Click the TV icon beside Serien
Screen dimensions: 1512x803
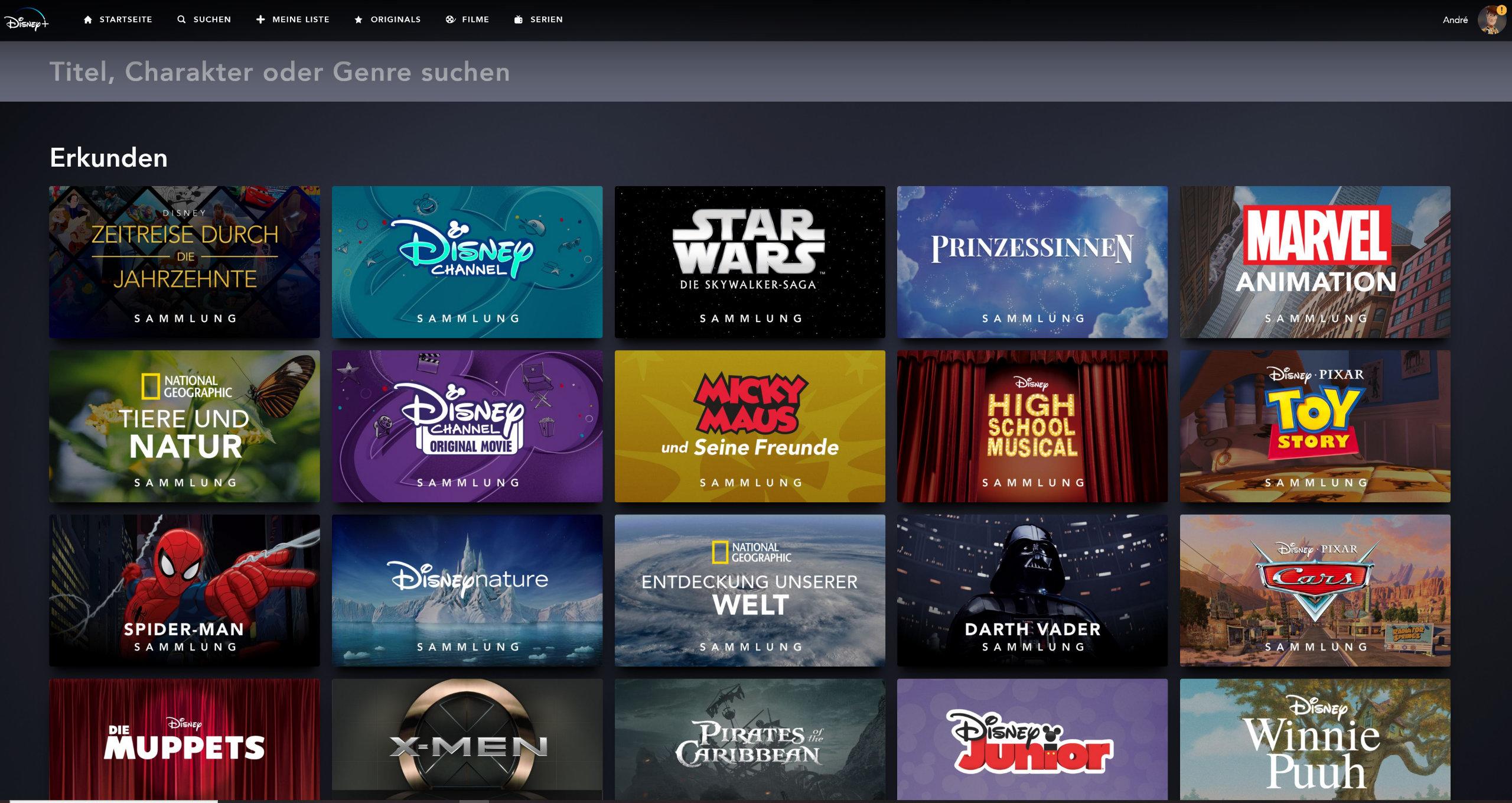coord(519,19)
